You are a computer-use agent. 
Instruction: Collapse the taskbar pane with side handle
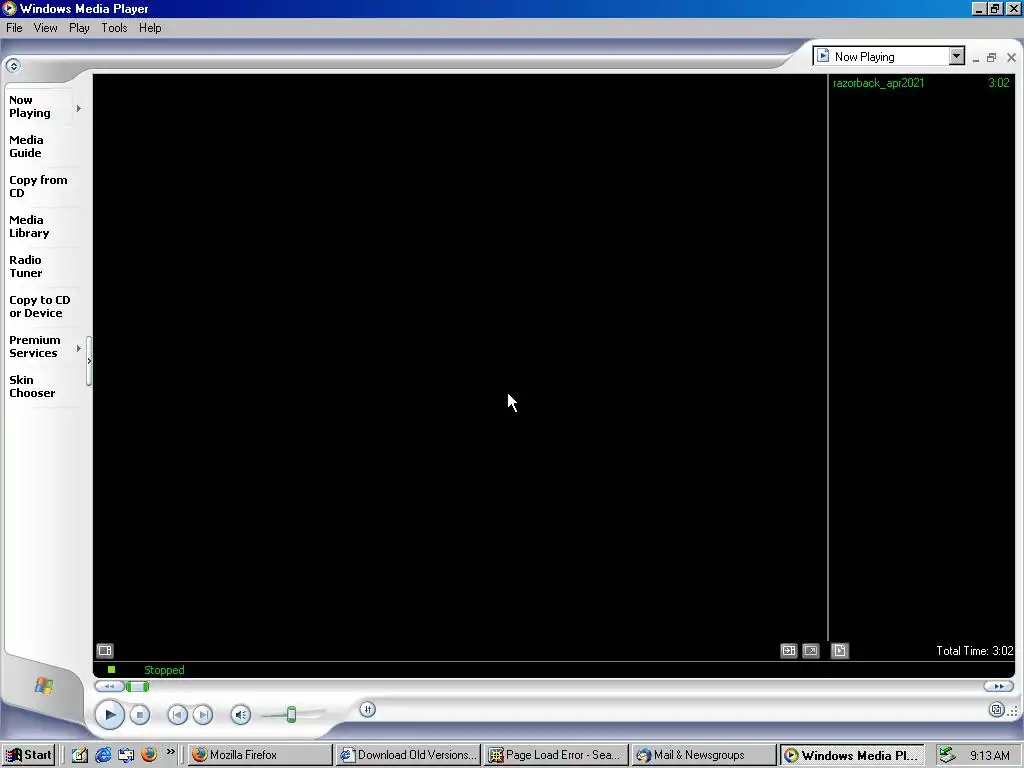coord(89,360)
